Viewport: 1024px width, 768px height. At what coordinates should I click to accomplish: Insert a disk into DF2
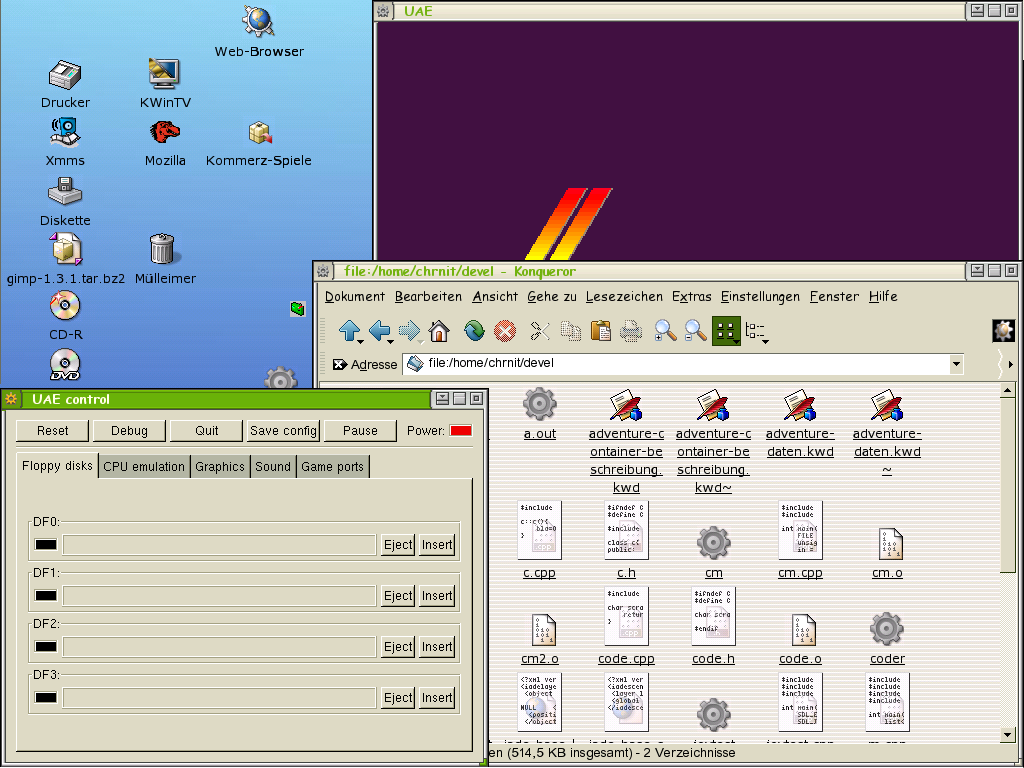pyautogui.click(x=437, y=647)
